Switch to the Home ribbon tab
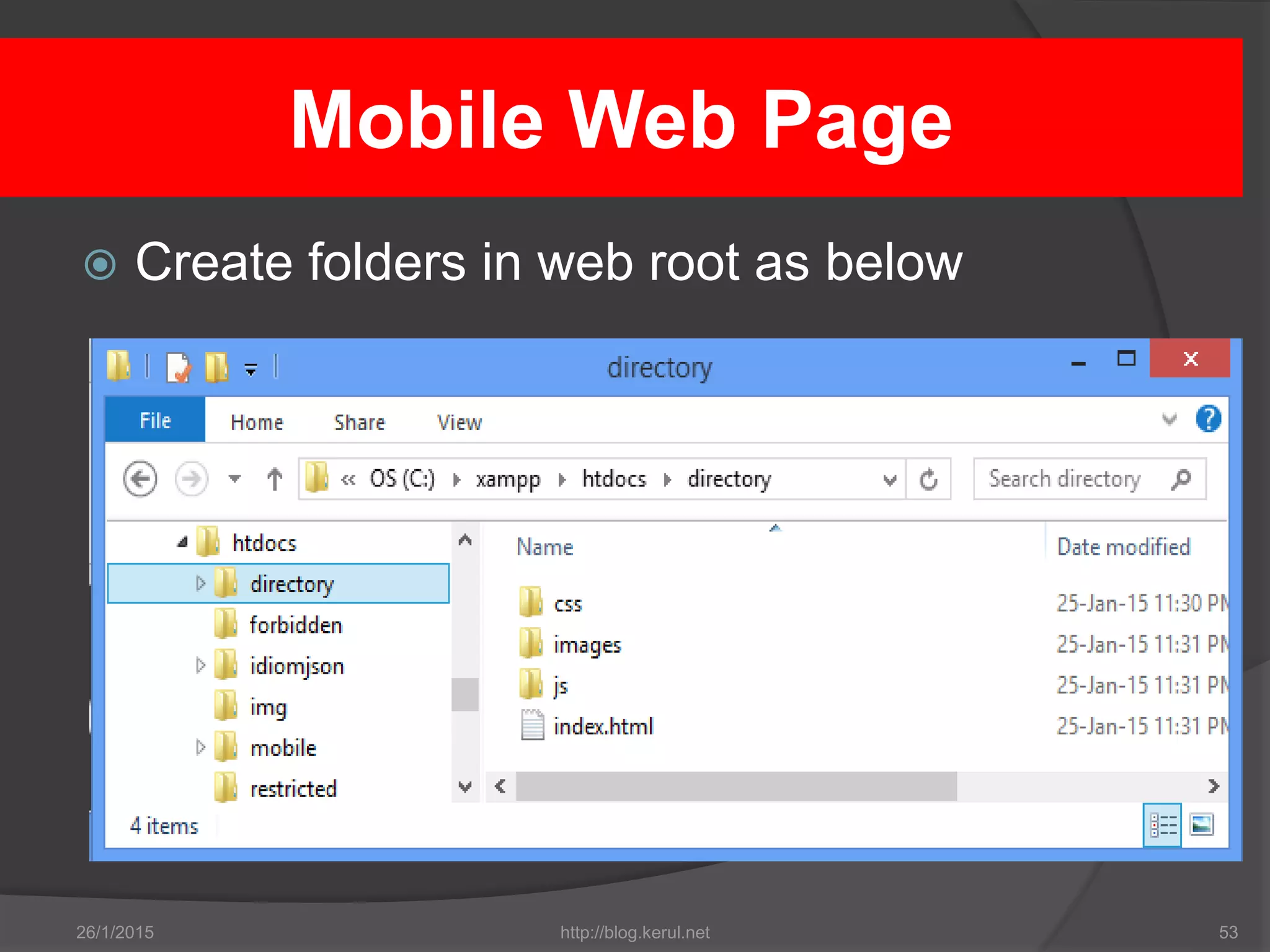 pyautogui.click(x=257, y=423)
